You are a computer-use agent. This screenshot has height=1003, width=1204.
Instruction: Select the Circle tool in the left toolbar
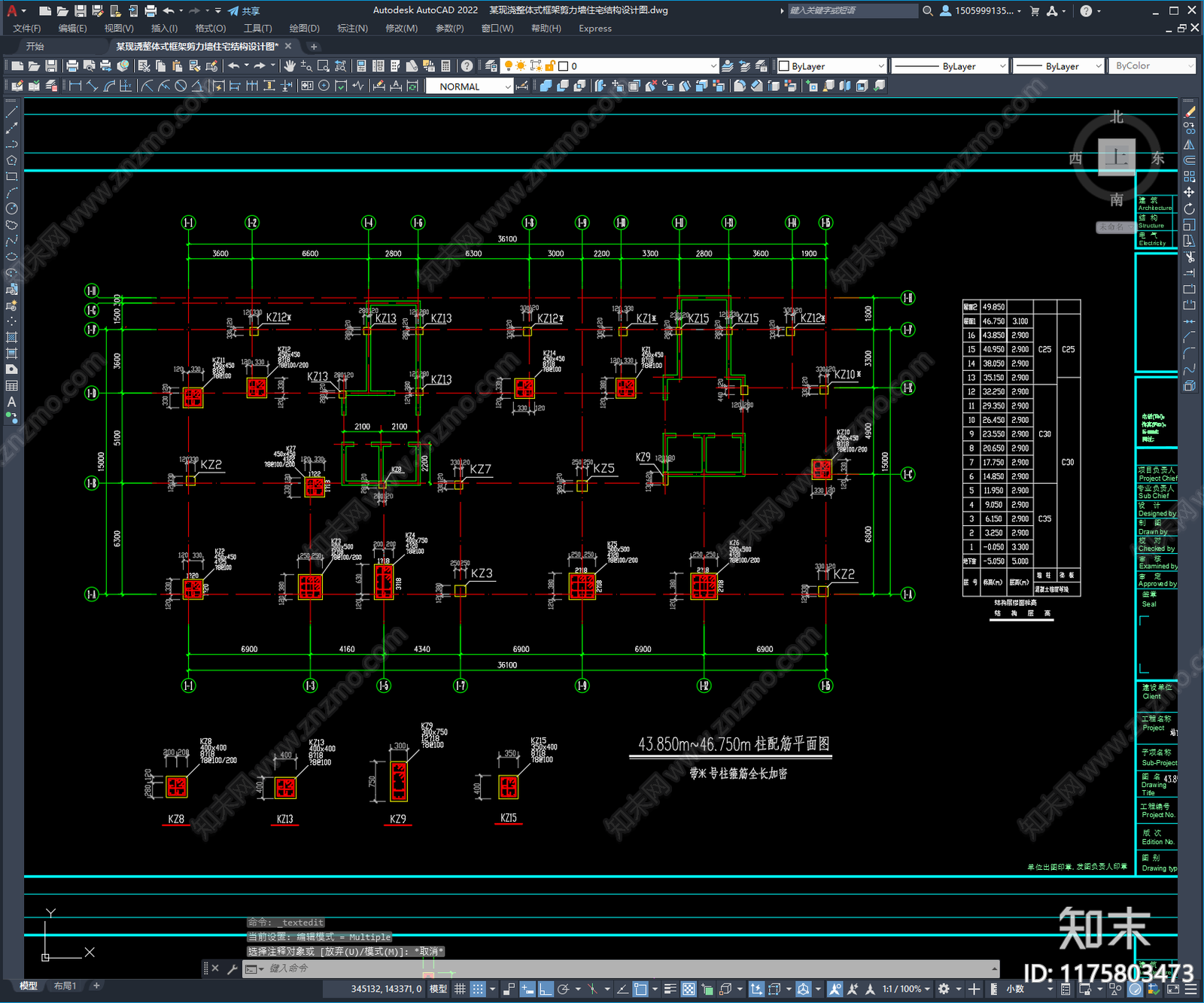[11, 208]
